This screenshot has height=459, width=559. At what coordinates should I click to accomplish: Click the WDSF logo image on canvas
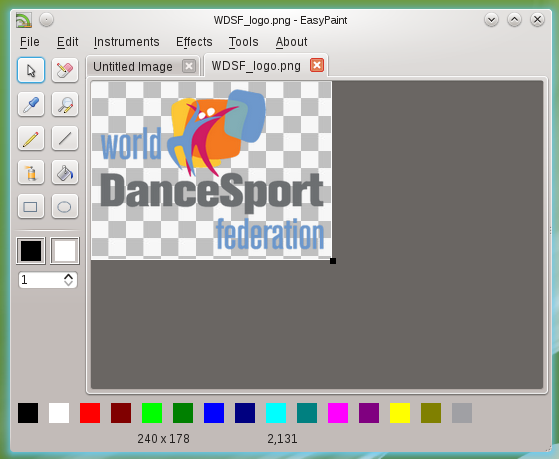coord(211,170)
